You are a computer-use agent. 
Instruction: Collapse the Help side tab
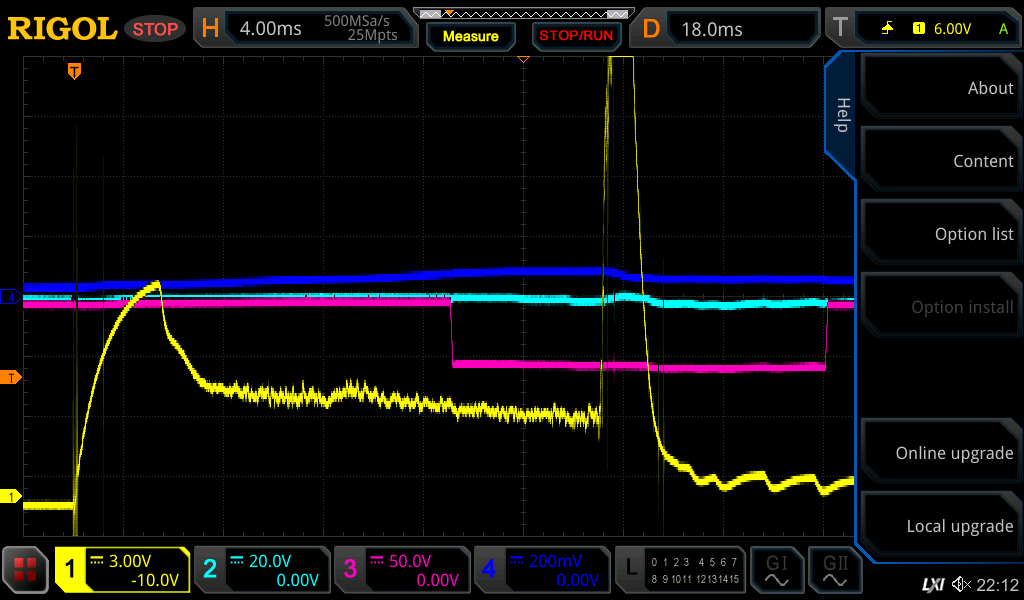pyautogui.click(x=841, y=115)
